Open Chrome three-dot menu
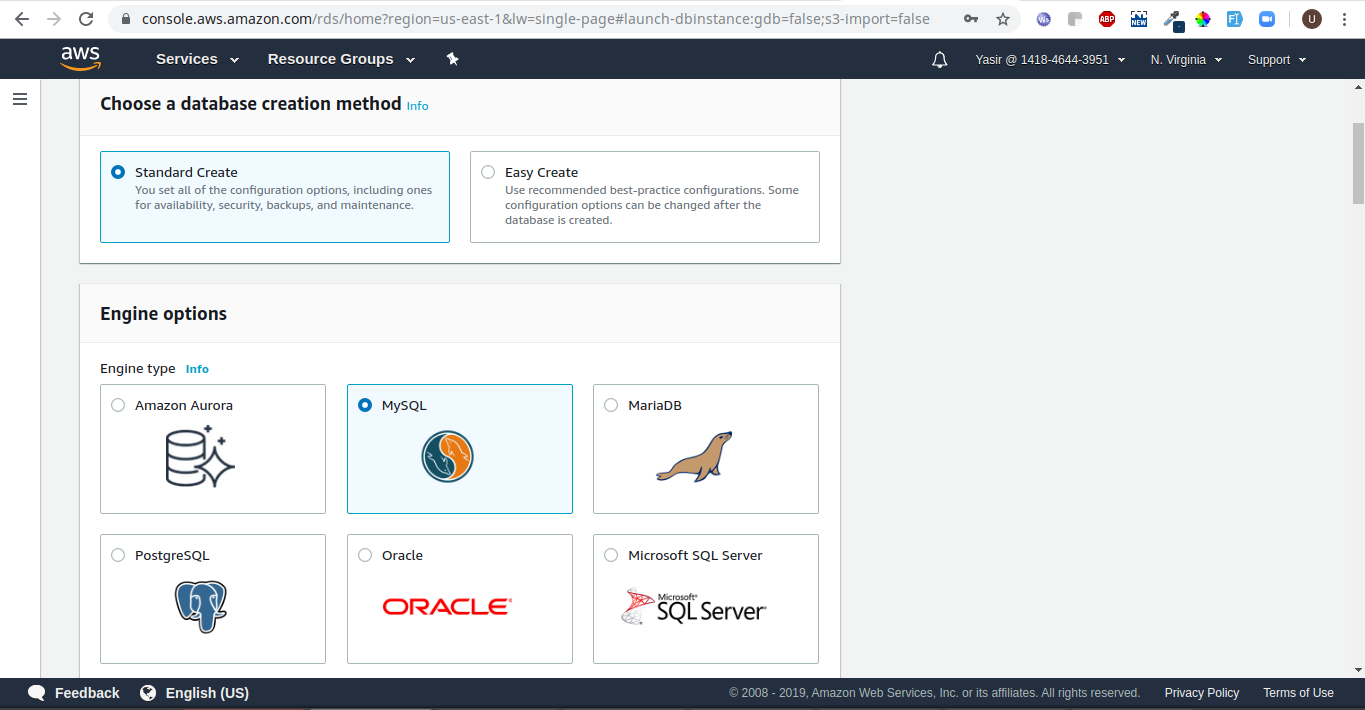The height and width of the screenshot is (710, 1365). (1345, 19)
